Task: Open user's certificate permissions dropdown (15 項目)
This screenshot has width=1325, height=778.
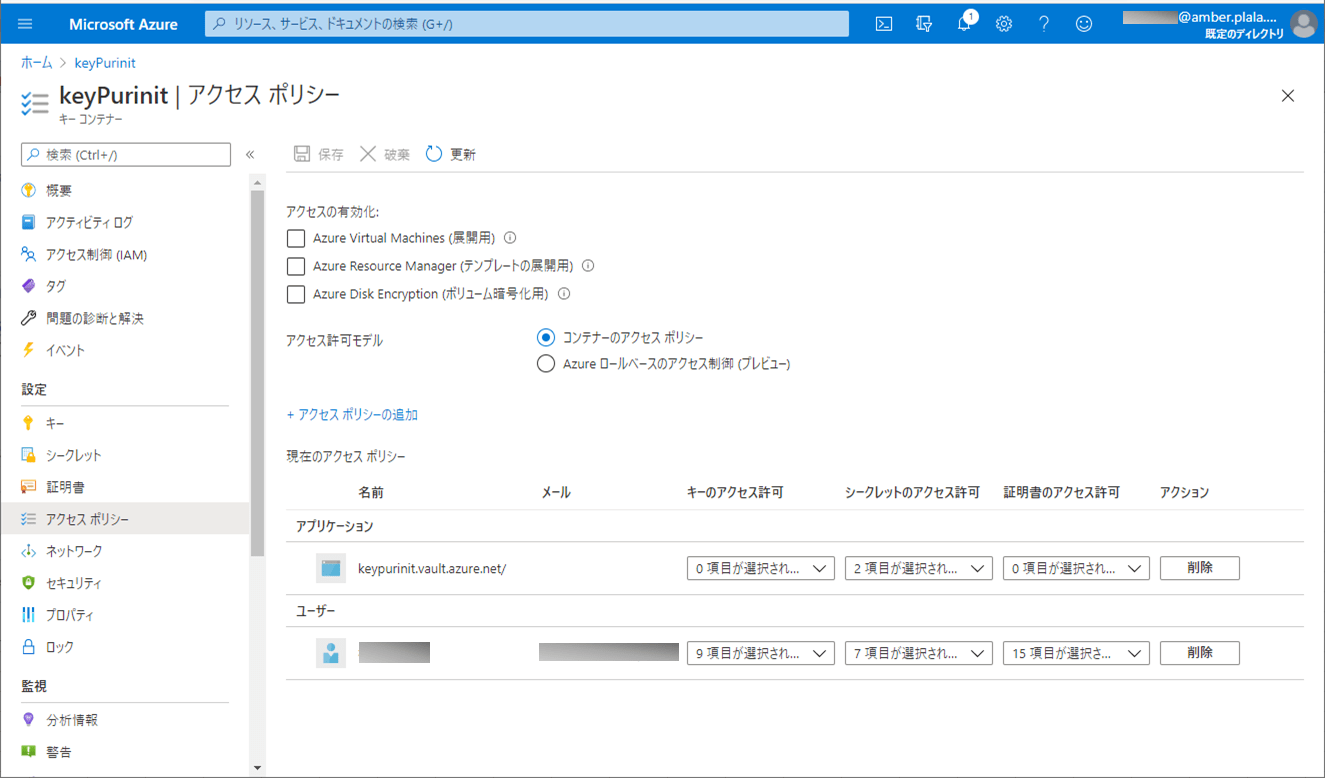Action: point(1077,653)
